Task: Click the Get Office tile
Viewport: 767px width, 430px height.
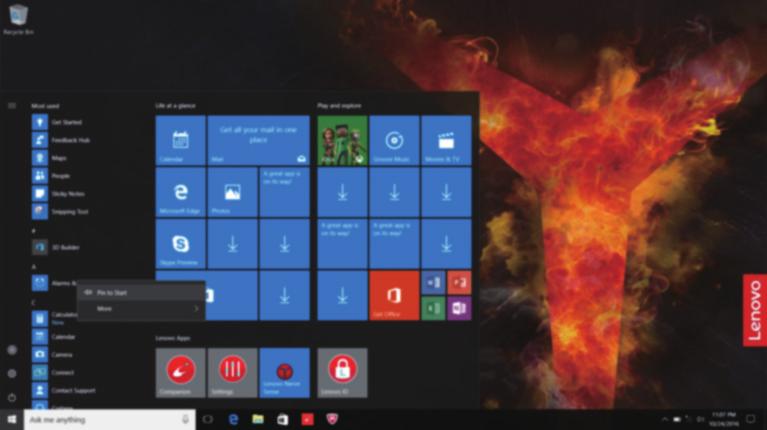Action: 394,296
